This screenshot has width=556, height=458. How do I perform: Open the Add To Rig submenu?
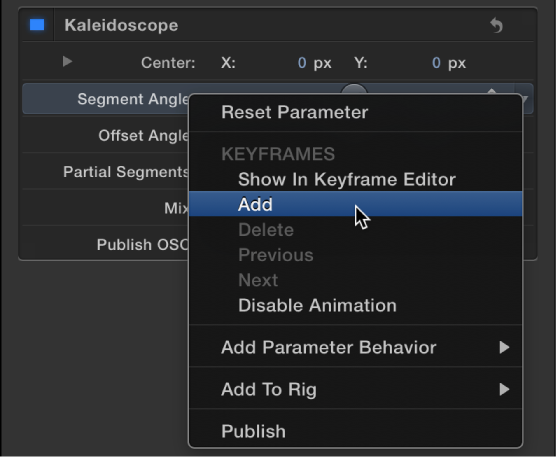[355, 389]
